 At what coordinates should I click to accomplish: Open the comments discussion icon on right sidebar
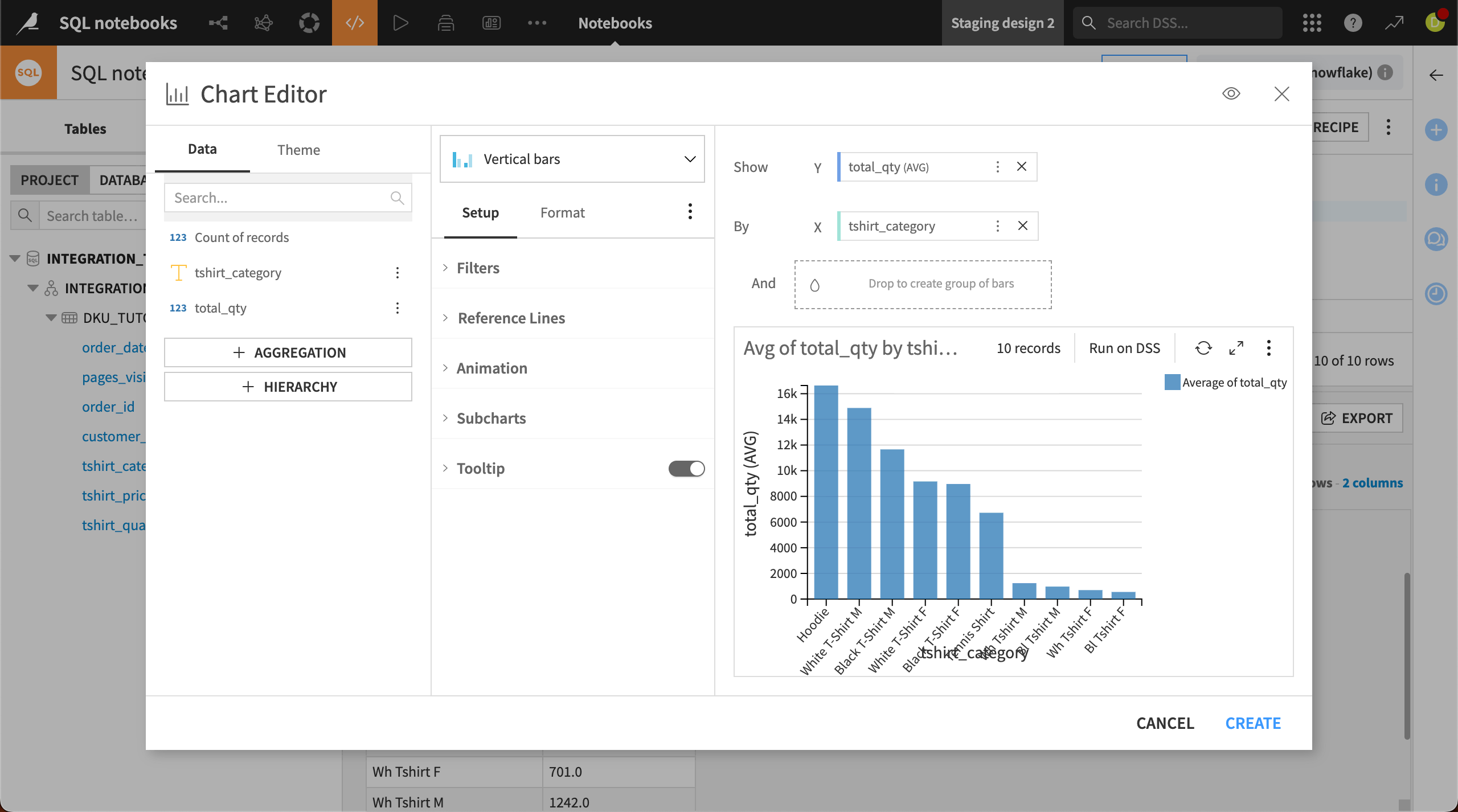[x=1436, y=239]
